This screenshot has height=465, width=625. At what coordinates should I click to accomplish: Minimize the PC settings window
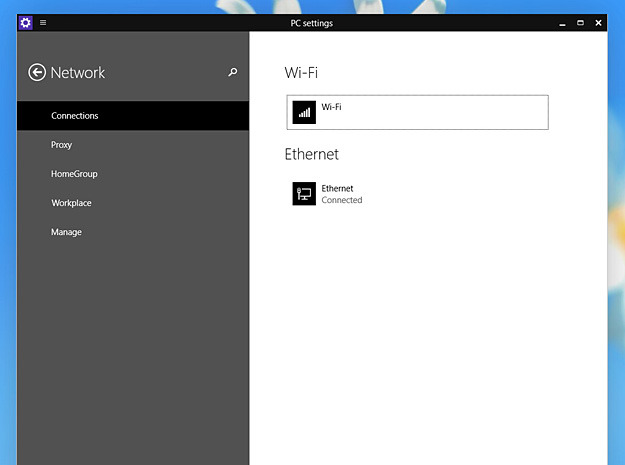[562, 23]
